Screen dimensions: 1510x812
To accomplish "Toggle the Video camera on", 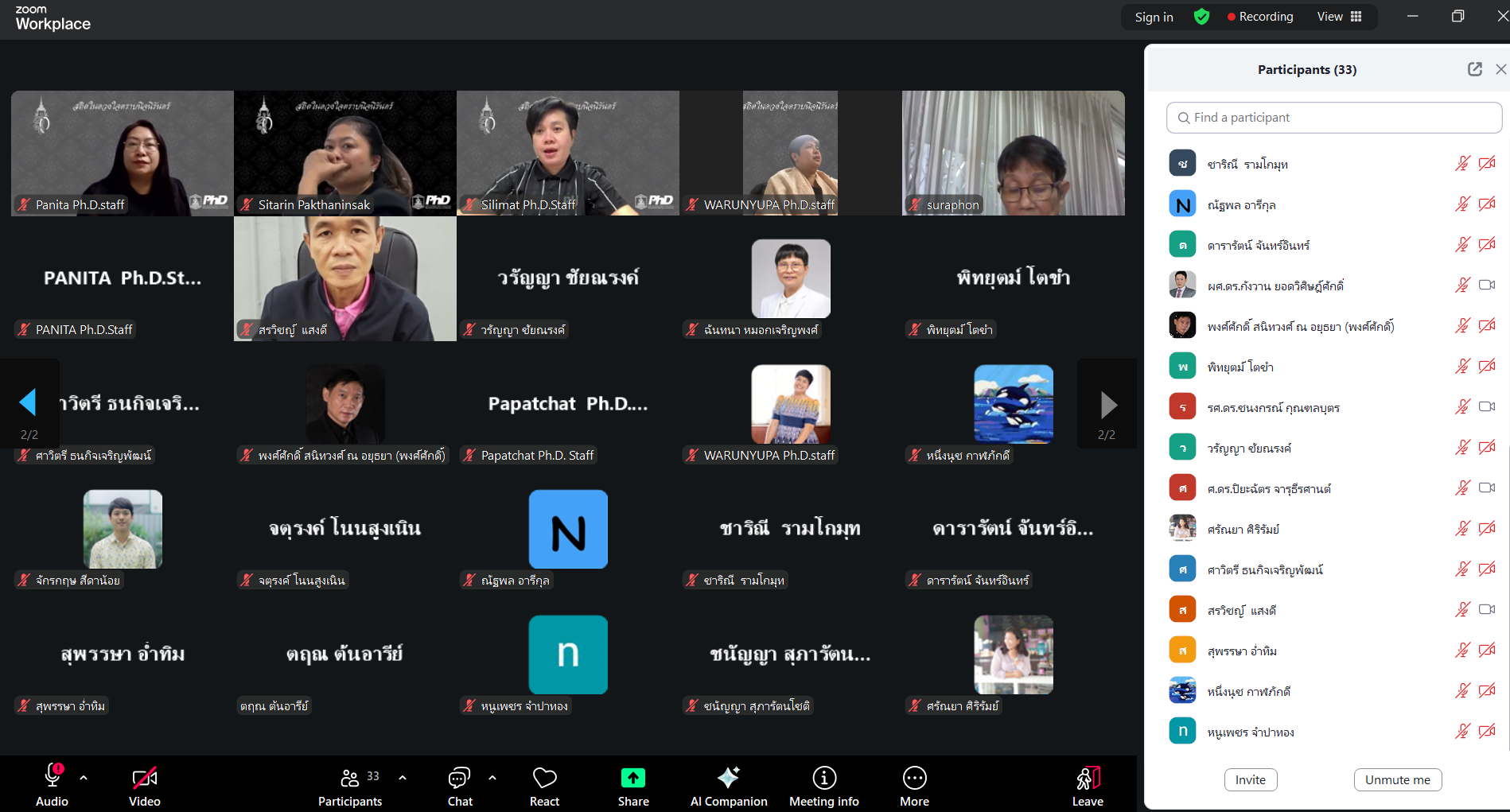I will pos(144,778).
